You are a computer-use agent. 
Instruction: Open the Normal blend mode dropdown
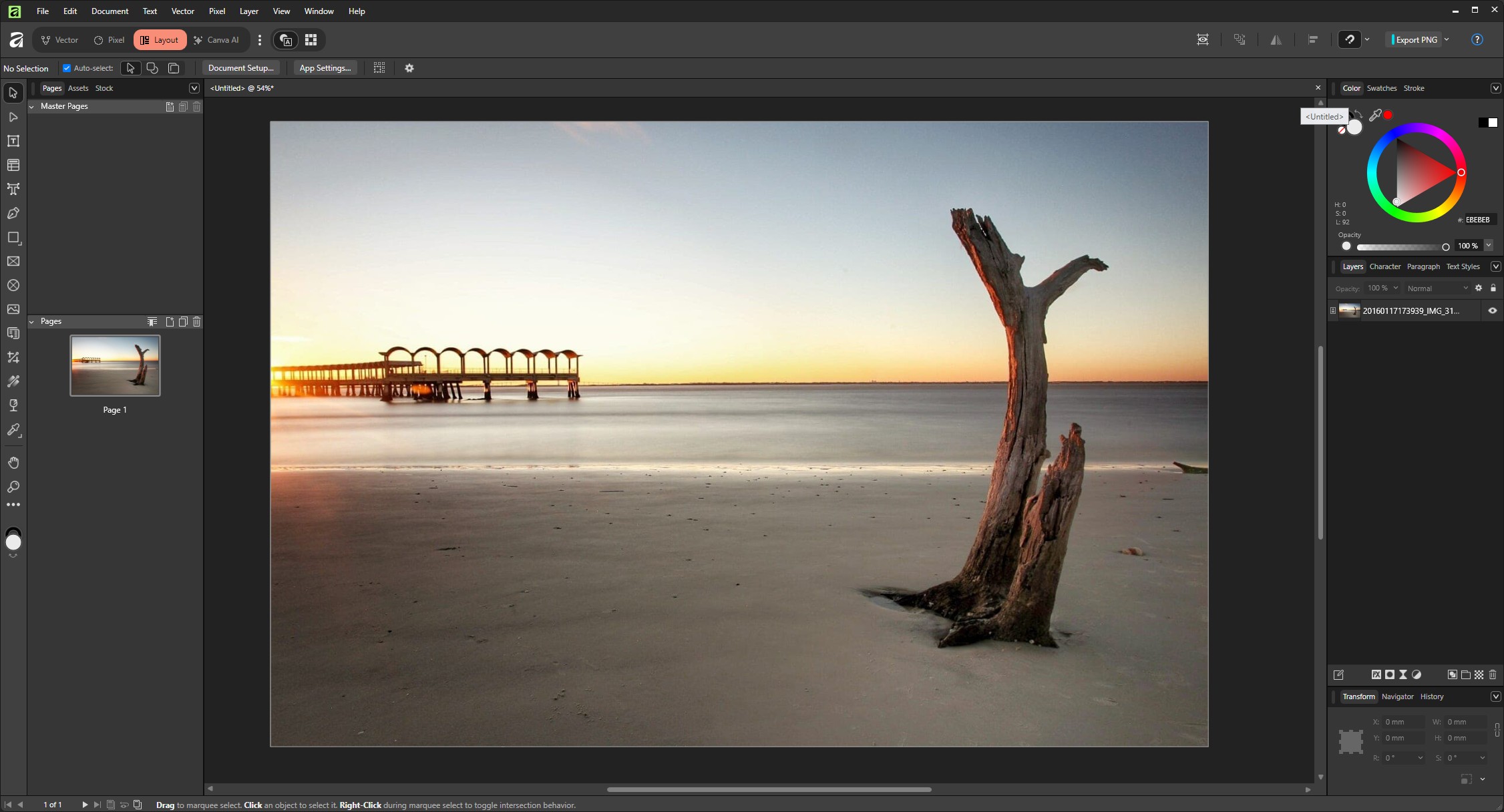click(1437, 288)
